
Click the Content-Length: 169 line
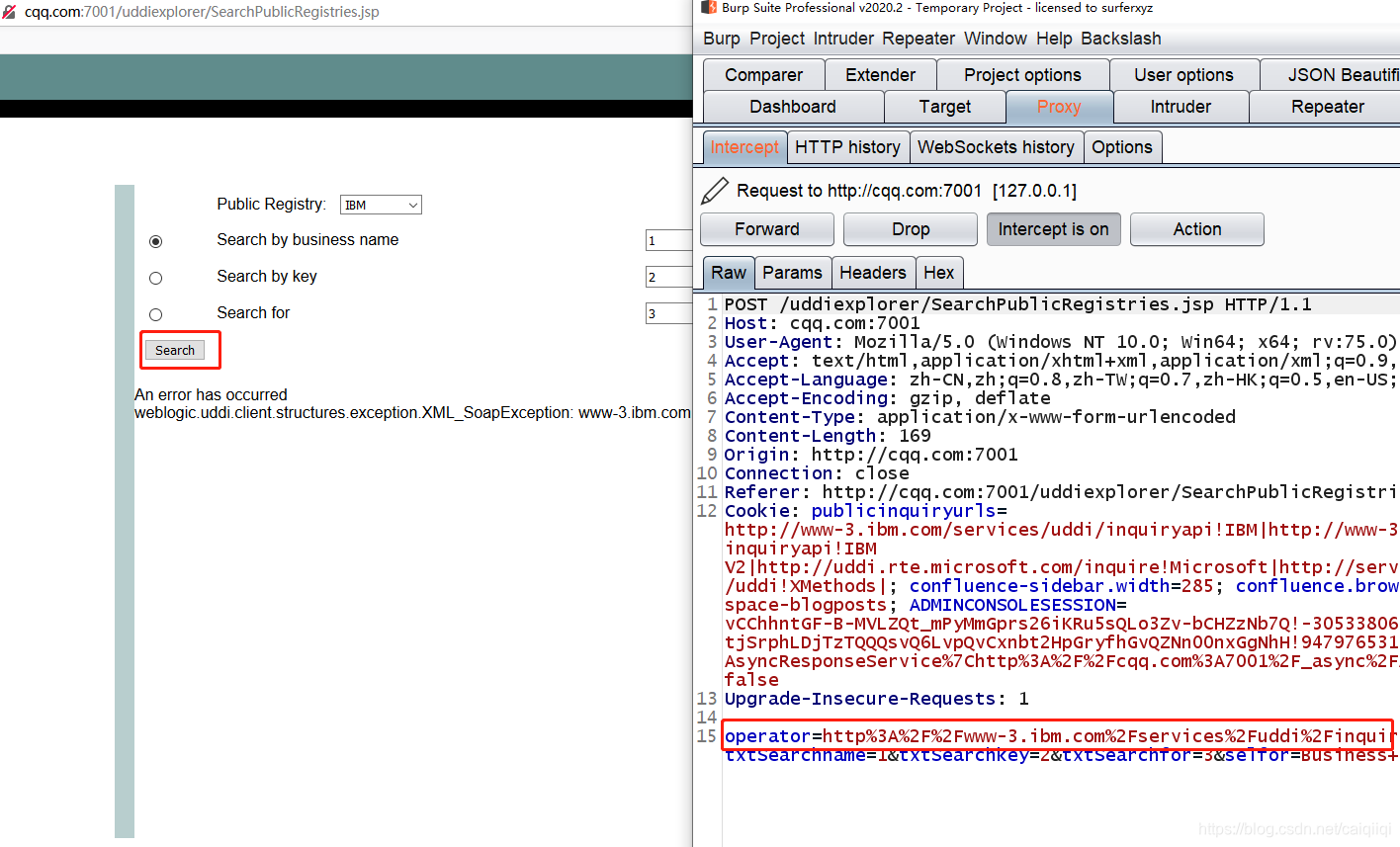[828, 436]
